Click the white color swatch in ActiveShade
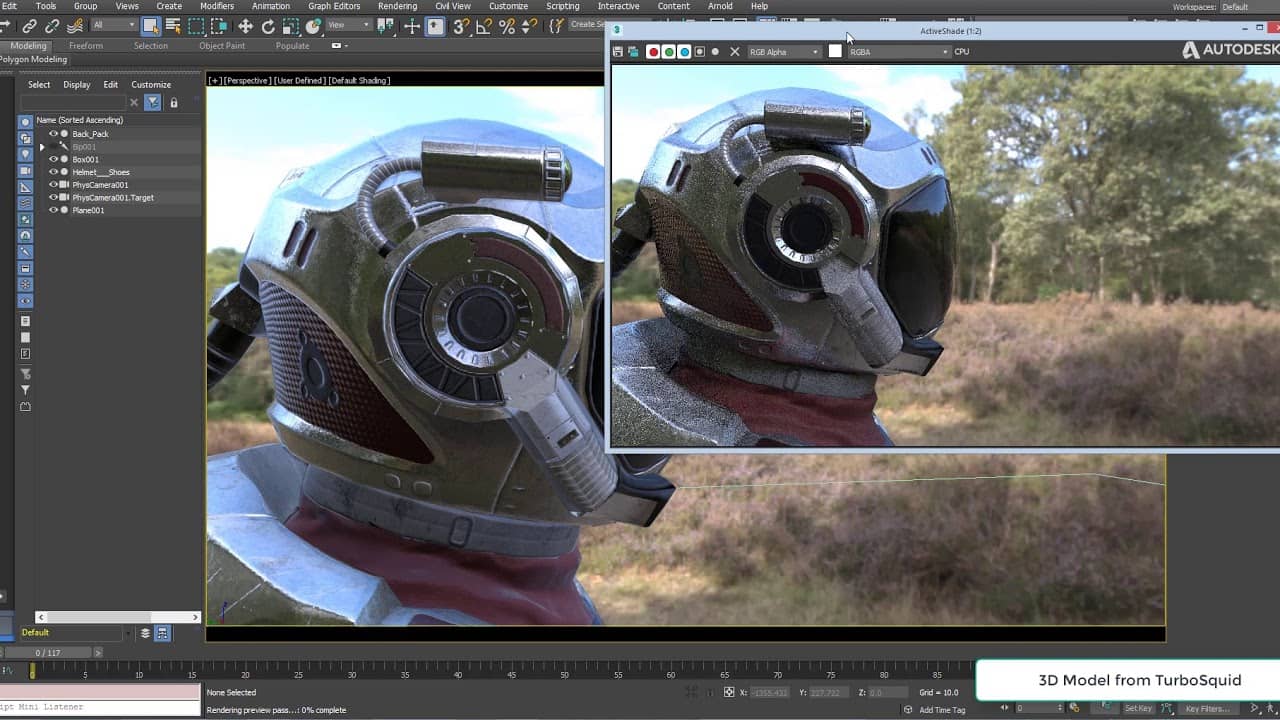 pos(835,52)
